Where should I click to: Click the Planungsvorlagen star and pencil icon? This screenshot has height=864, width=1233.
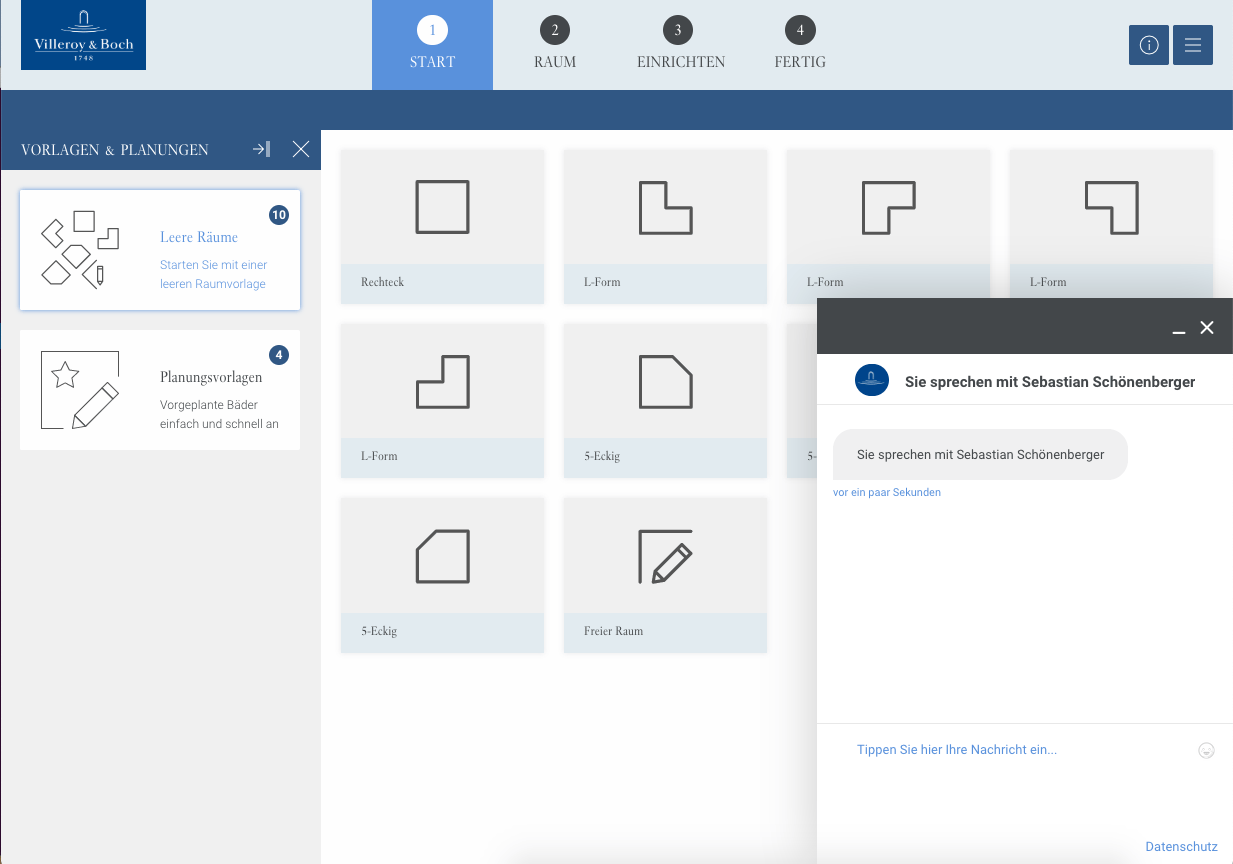pos(80,390)
